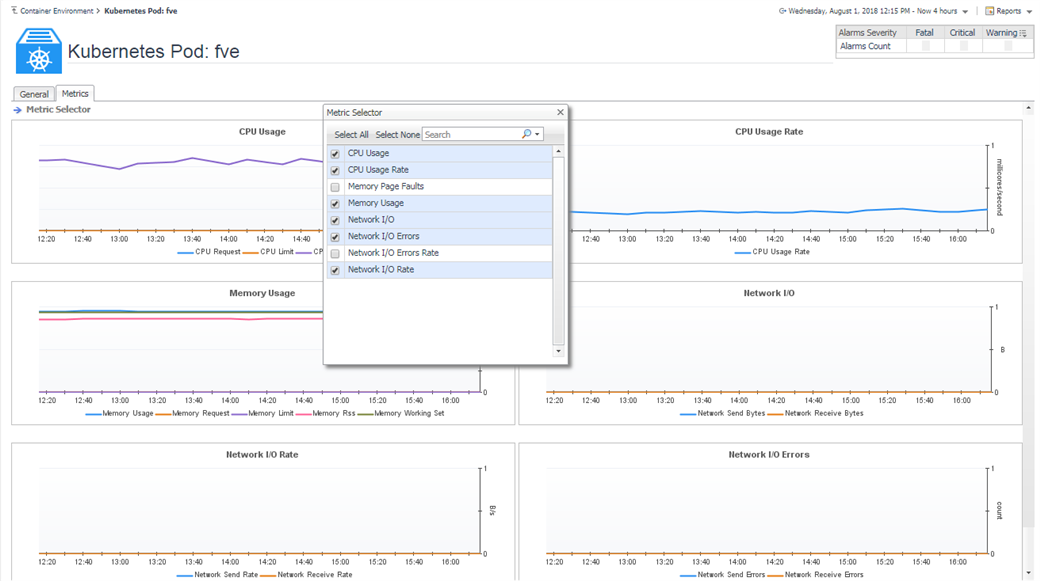Screen dimensions: 1040x581
Task: Click the Reports page icon
Action: (x=990, y=11)
